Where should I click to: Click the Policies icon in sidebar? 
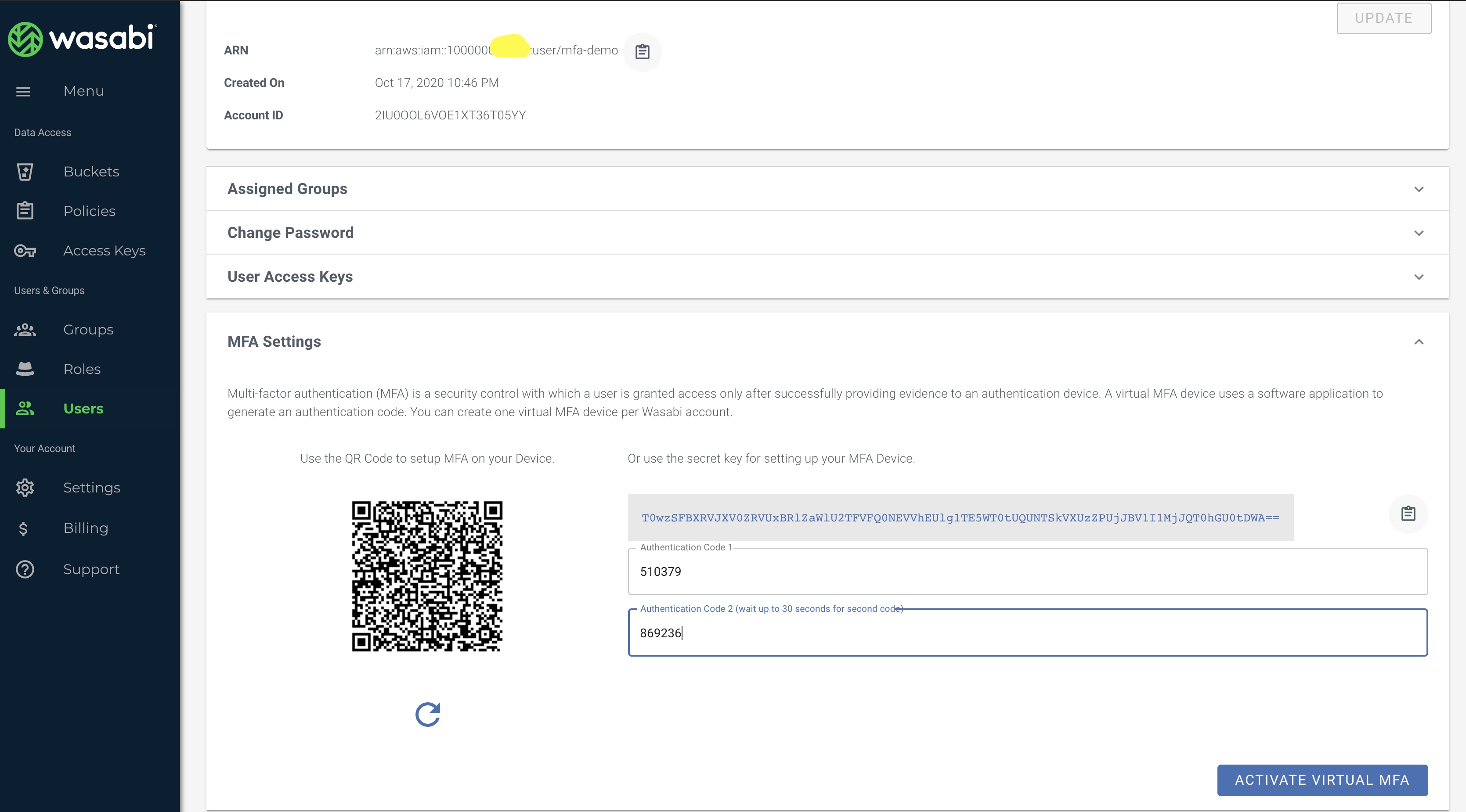pos(24,210)
